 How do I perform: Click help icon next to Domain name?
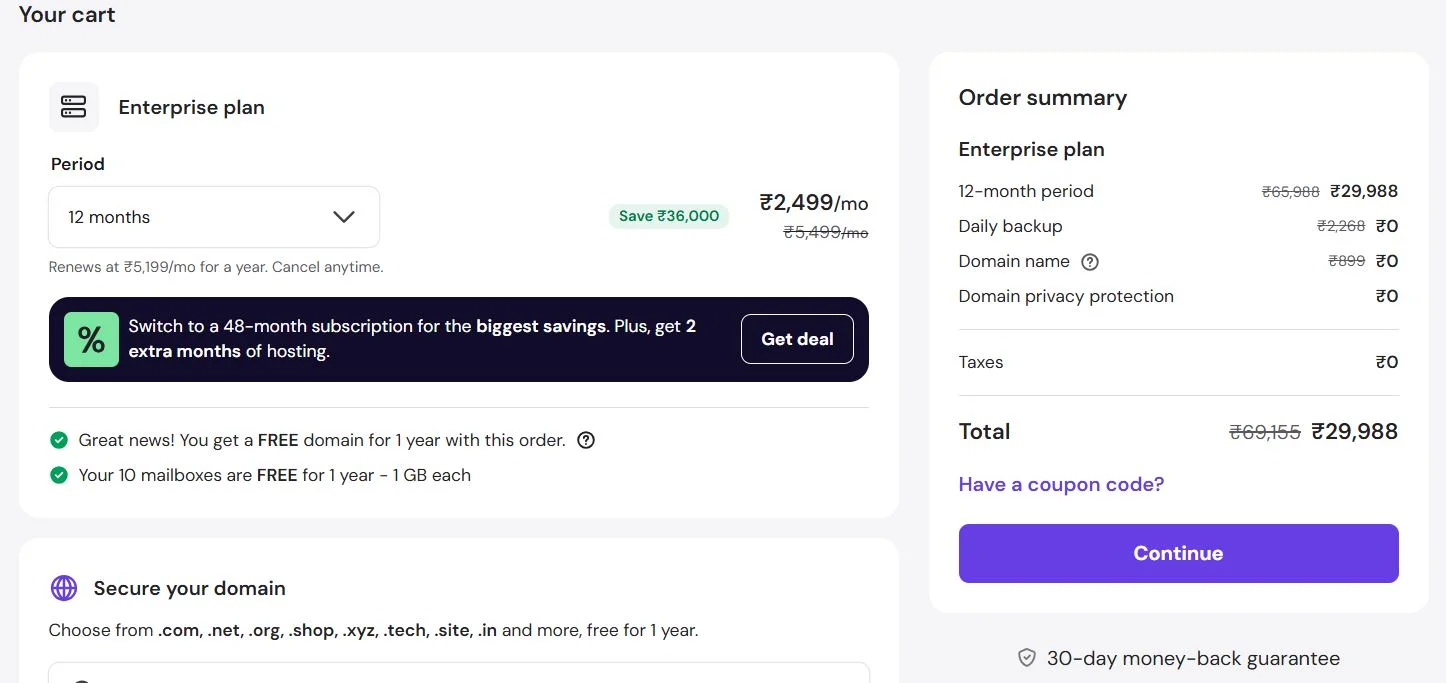(1090, 262)
